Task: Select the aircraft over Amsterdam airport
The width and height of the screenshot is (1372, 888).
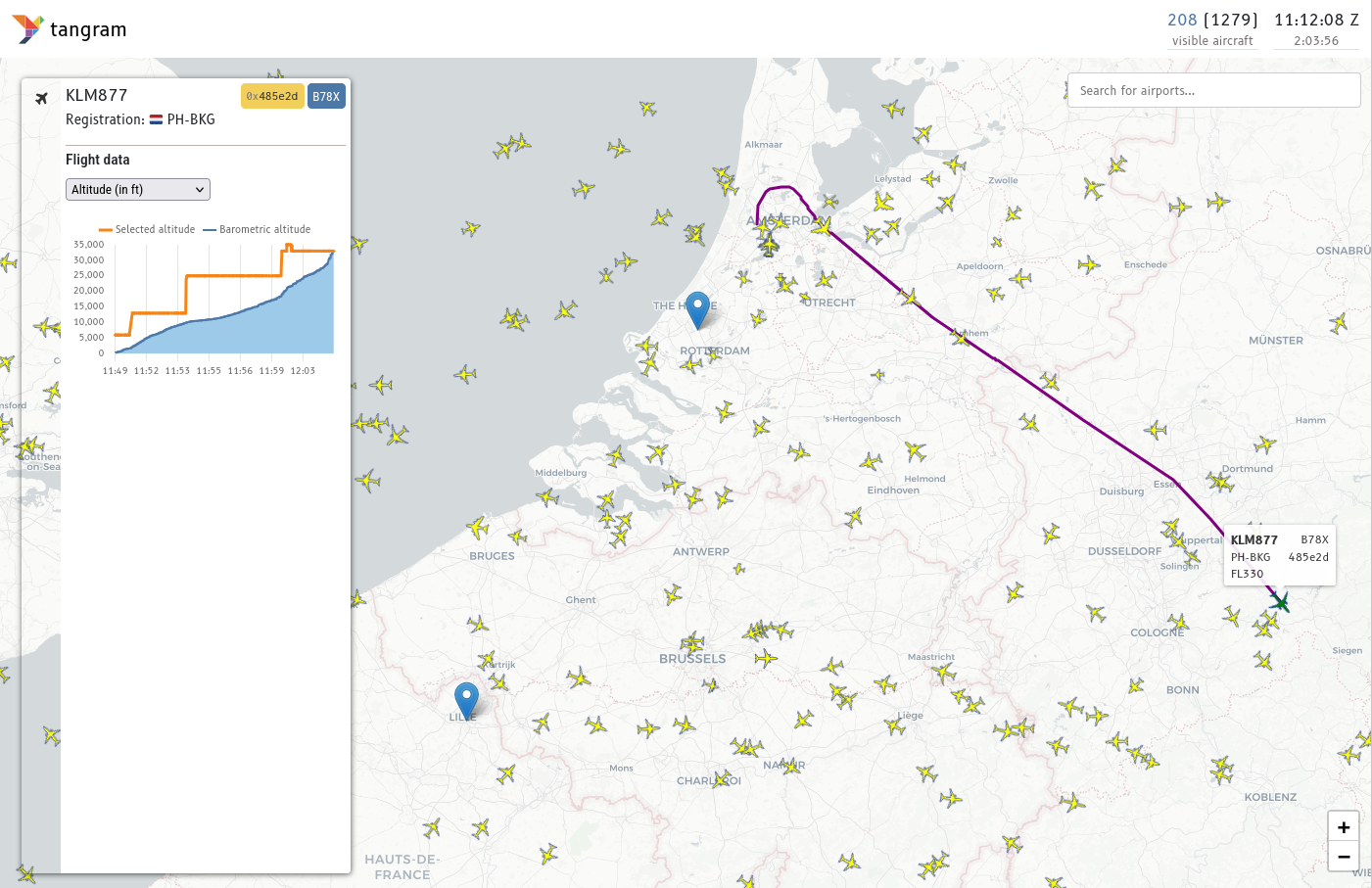Action: coord(770,243)
